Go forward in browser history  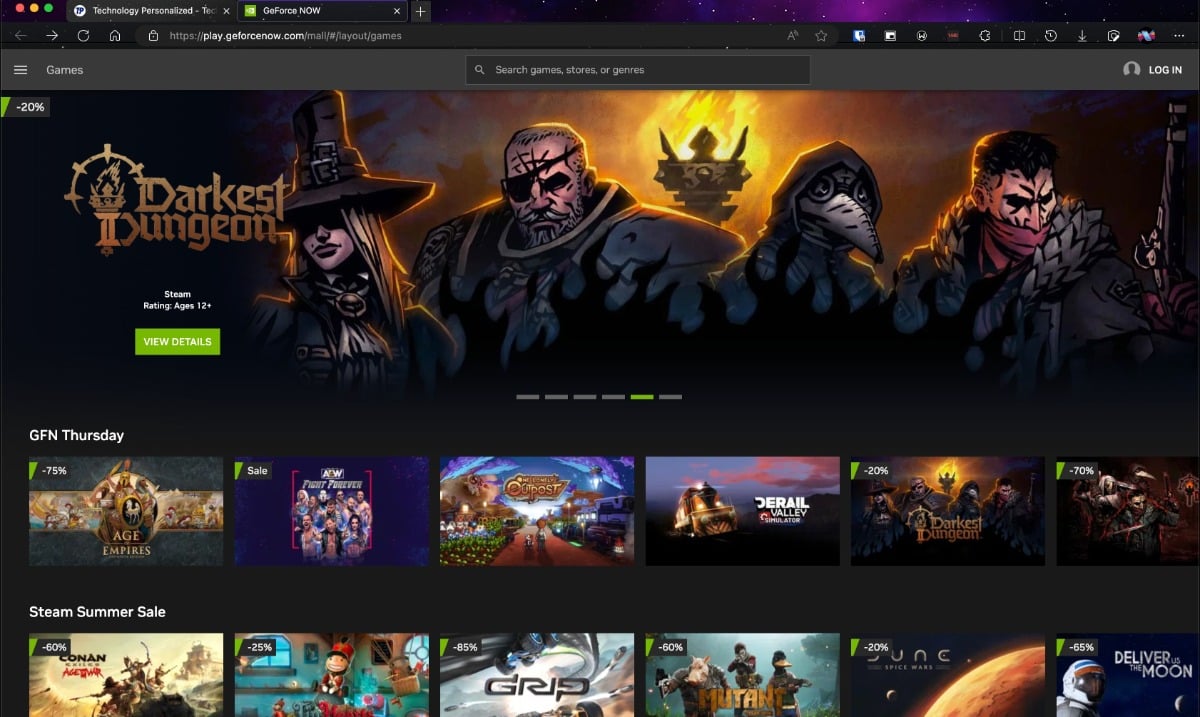coord(52,35)
